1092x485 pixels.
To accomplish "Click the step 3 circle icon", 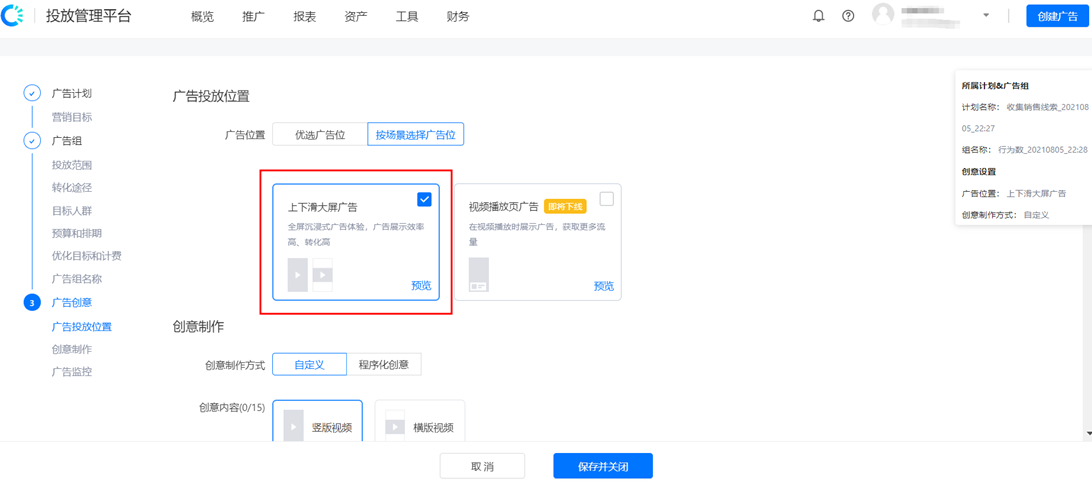I will pos(32,302).
